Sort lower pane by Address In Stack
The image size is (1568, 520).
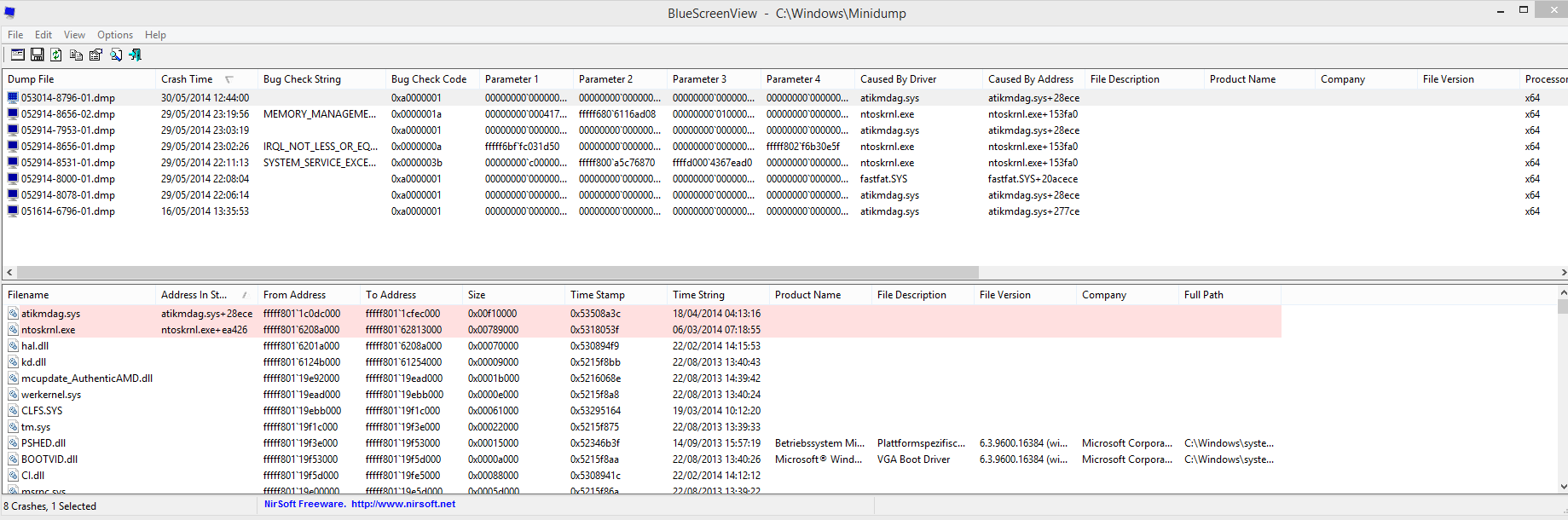coord(194,295)
